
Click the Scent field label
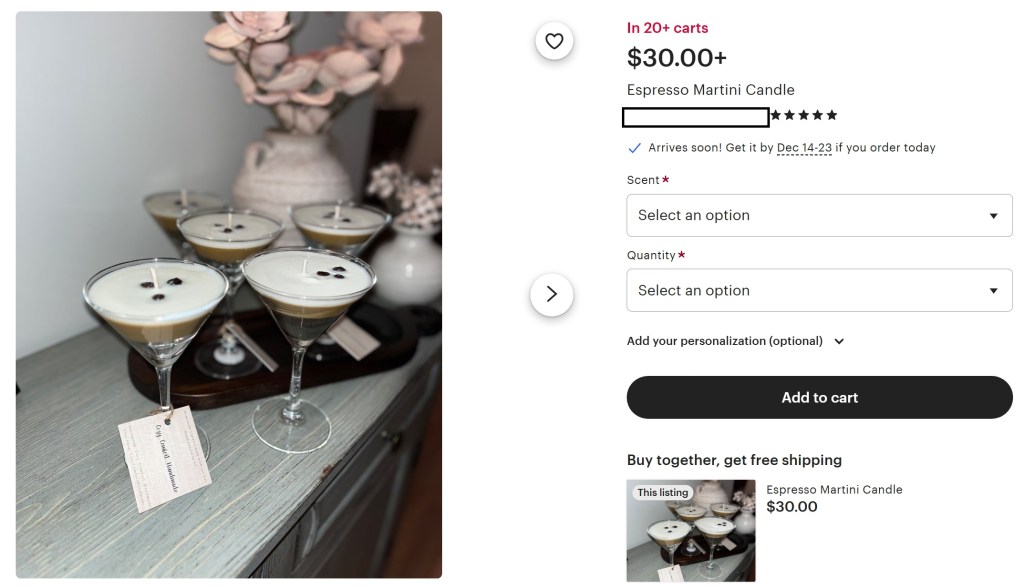[643, 180]
